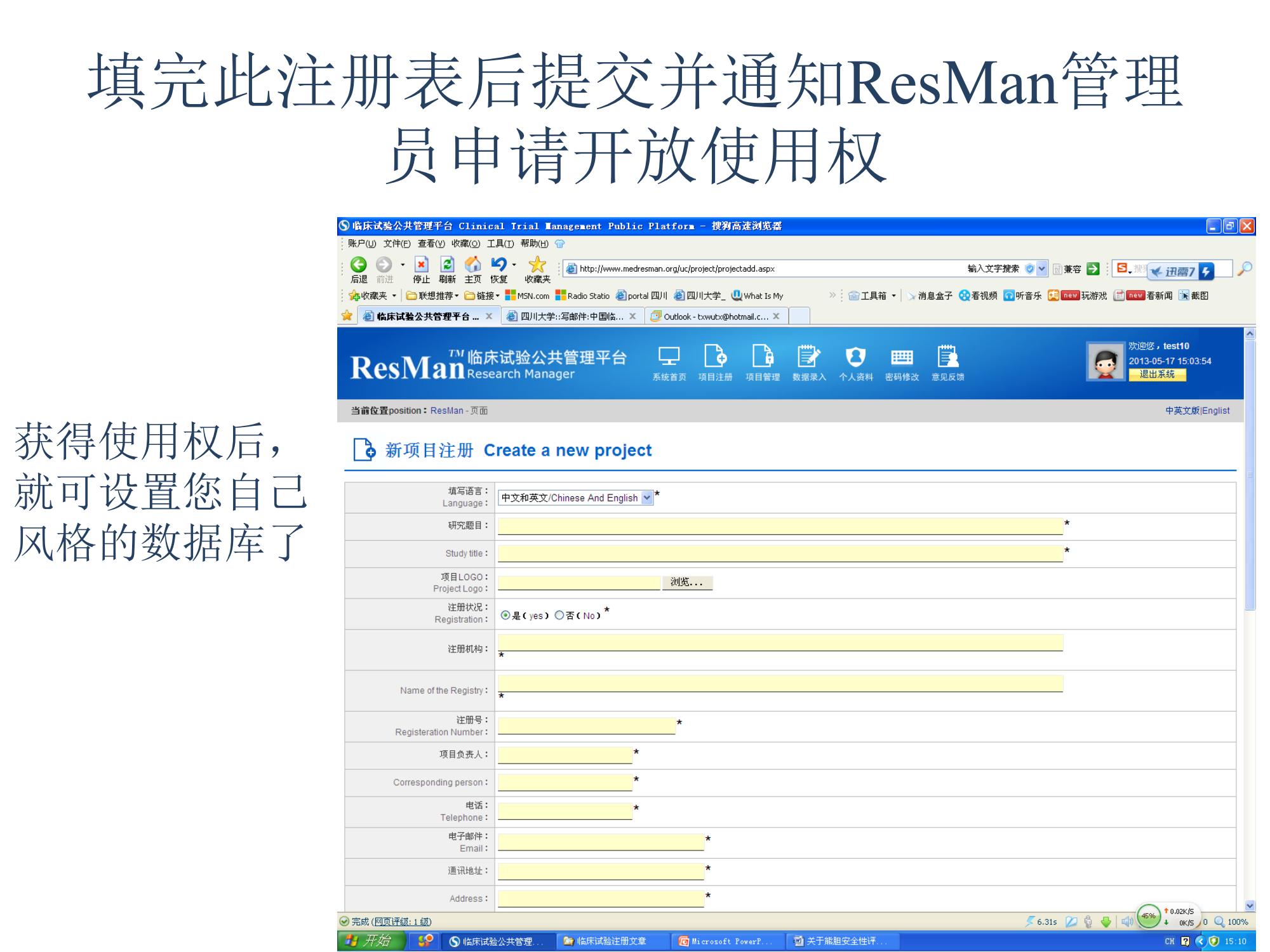Screen dimensions: 1270x952
Task: Open the 临床试验注册文章 taskbar folder
Action: click(x=613, y=941)
